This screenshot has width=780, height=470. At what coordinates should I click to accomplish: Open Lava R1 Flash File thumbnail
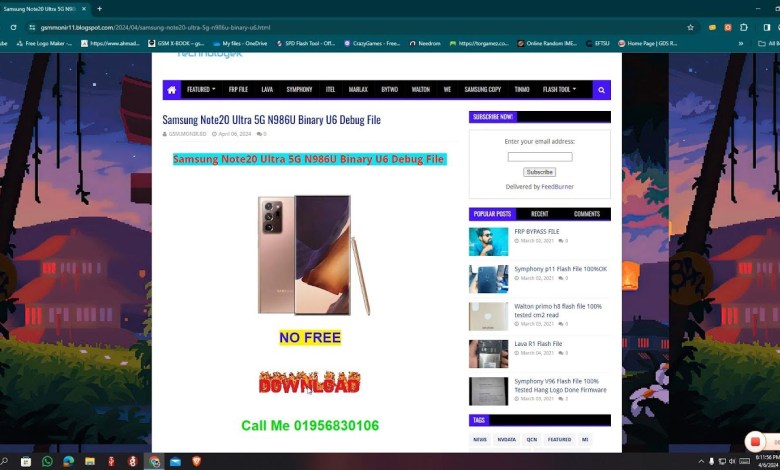[488, 354]
